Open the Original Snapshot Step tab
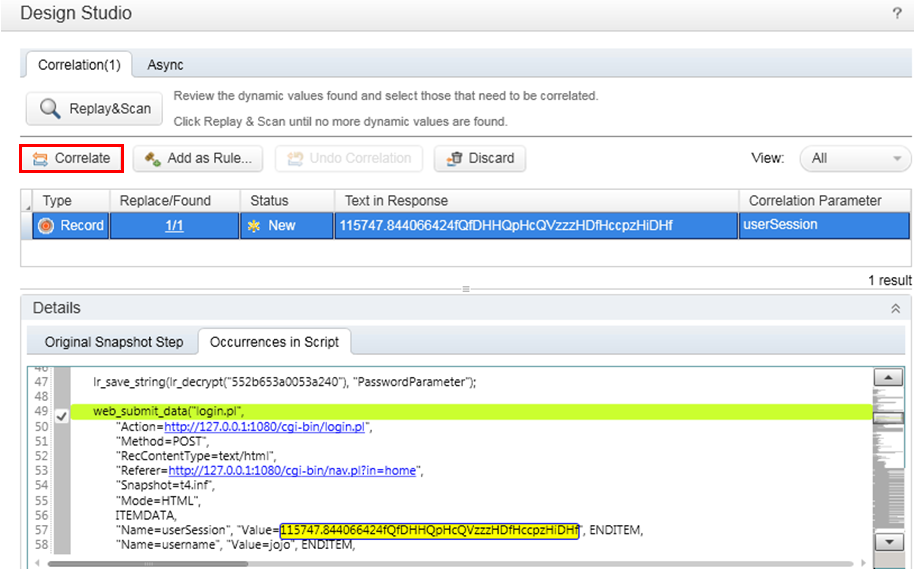This screenshot has height=573, width=914. coord(114,342)
